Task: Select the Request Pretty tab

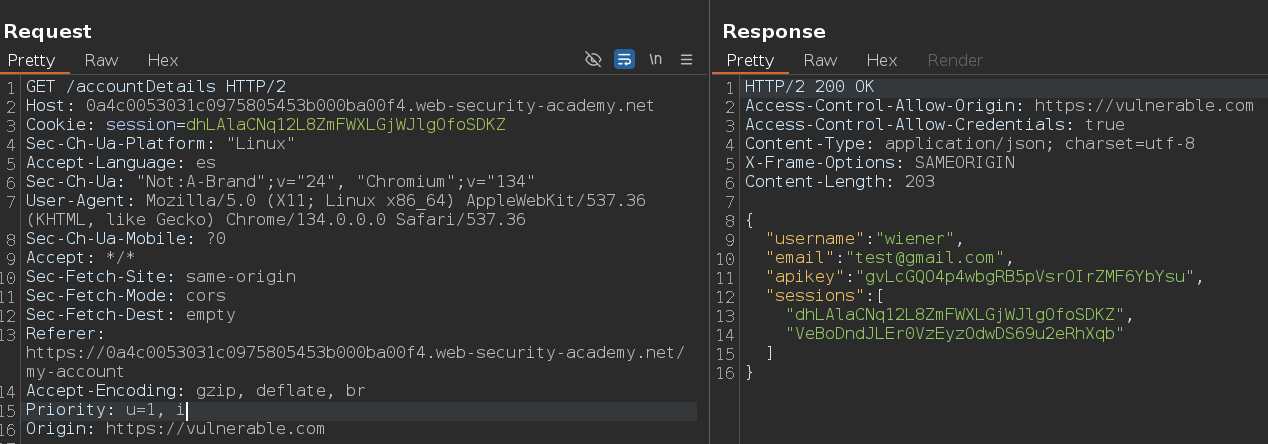Action: point(32,60)
